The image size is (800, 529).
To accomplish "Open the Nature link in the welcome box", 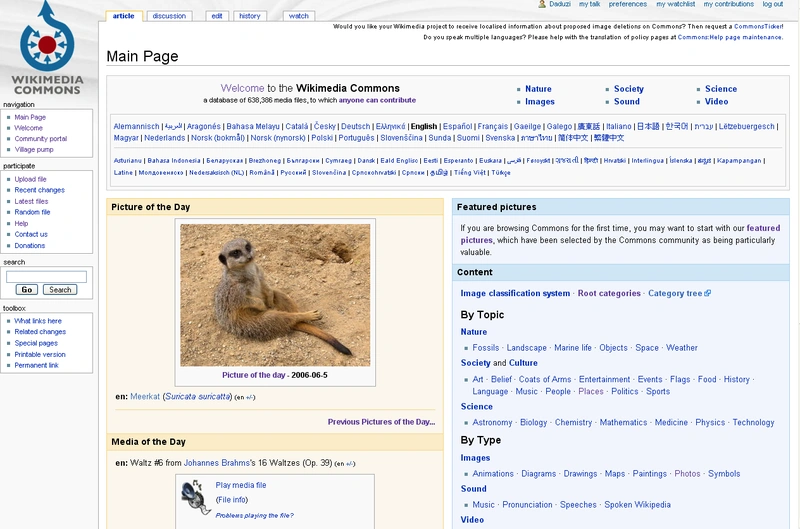I will [x=538, y=89].
